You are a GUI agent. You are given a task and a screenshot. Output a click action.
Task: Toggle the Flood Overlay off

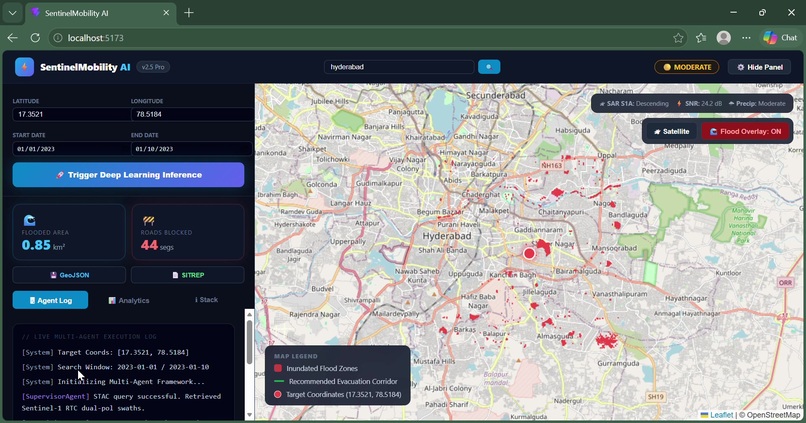tap(745, 132)
